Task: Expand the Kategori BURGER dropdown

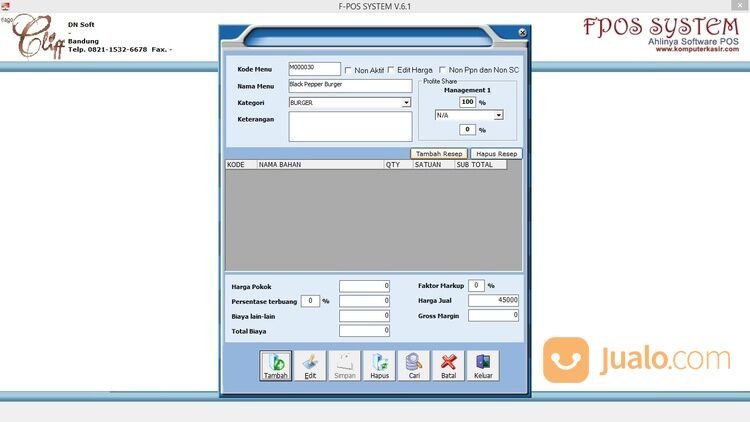Action: coord(406,103)
